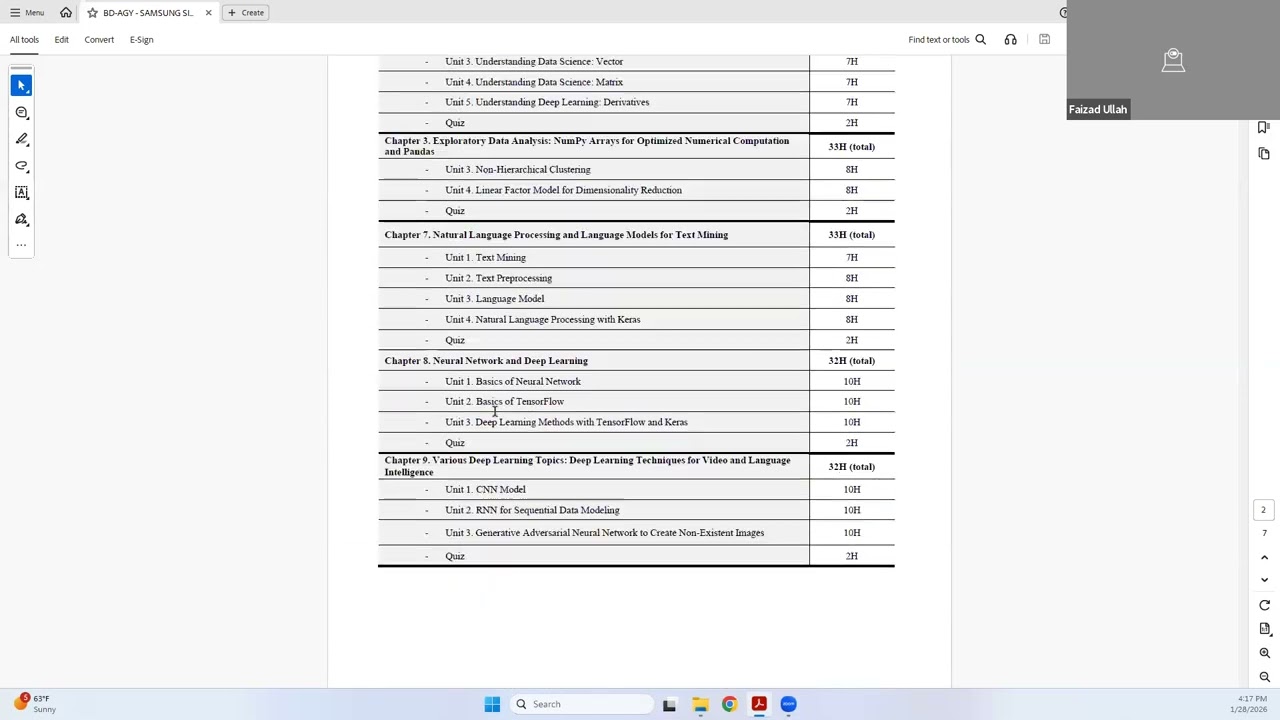Open the All tools panel
1280x720 pixels.
[24, 40]
